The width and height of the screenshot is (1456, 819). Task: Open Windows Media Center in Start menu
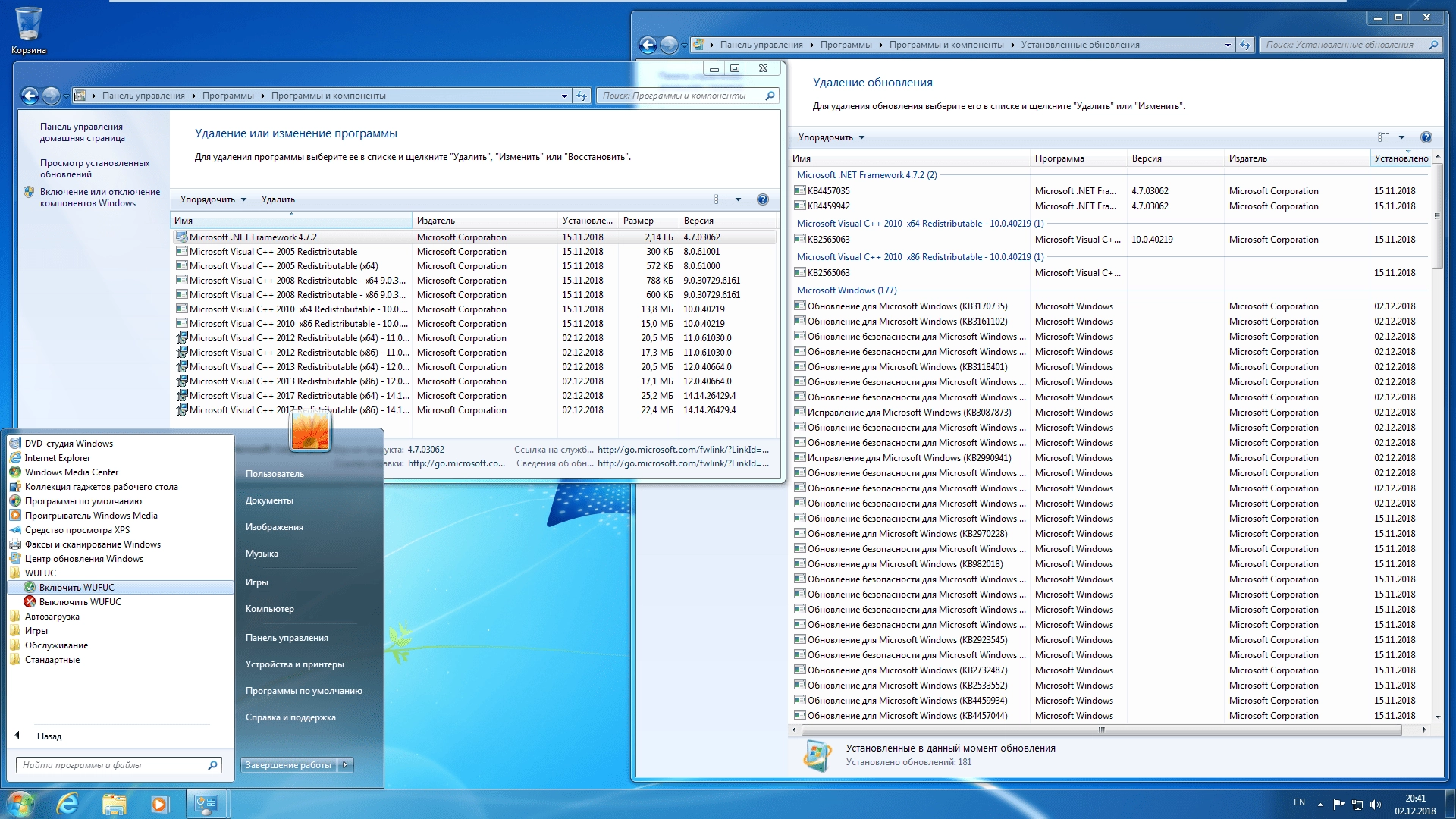pyautogui.click(x=121, y=472)
